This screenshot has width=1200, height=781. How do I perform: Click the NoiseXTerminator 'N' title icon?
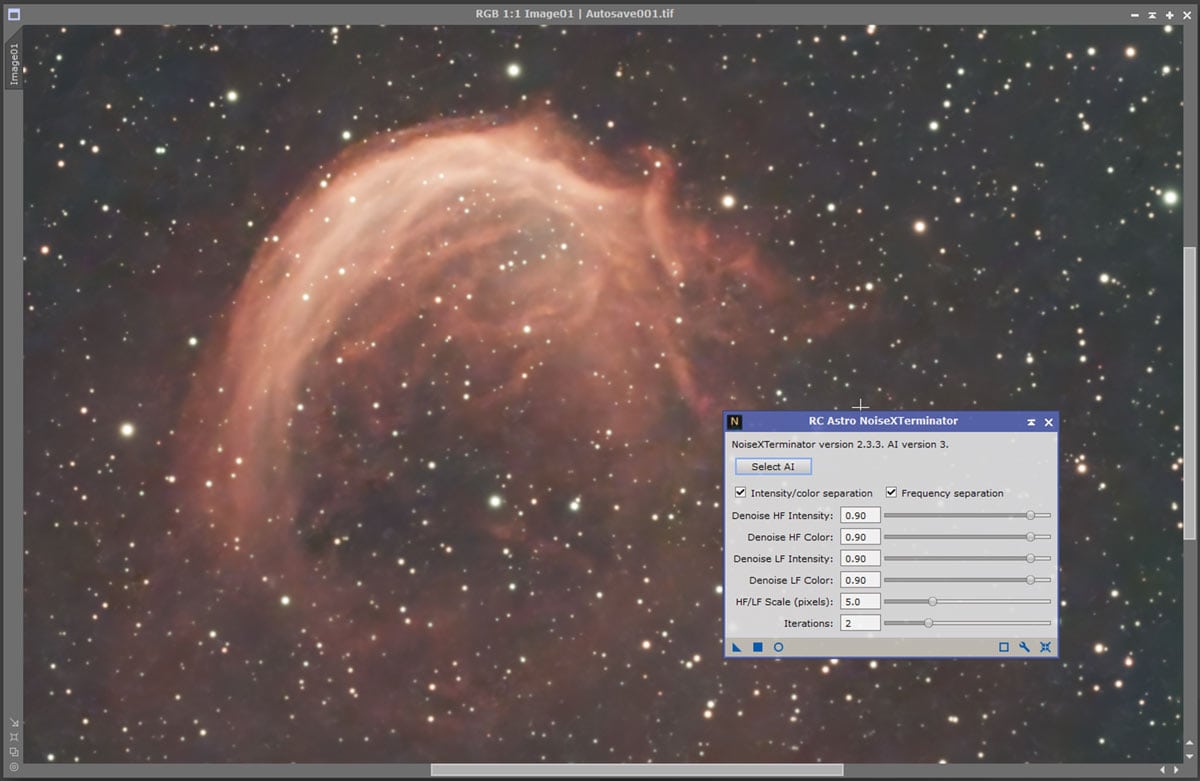pyautogui.click(x=737, y=422)
